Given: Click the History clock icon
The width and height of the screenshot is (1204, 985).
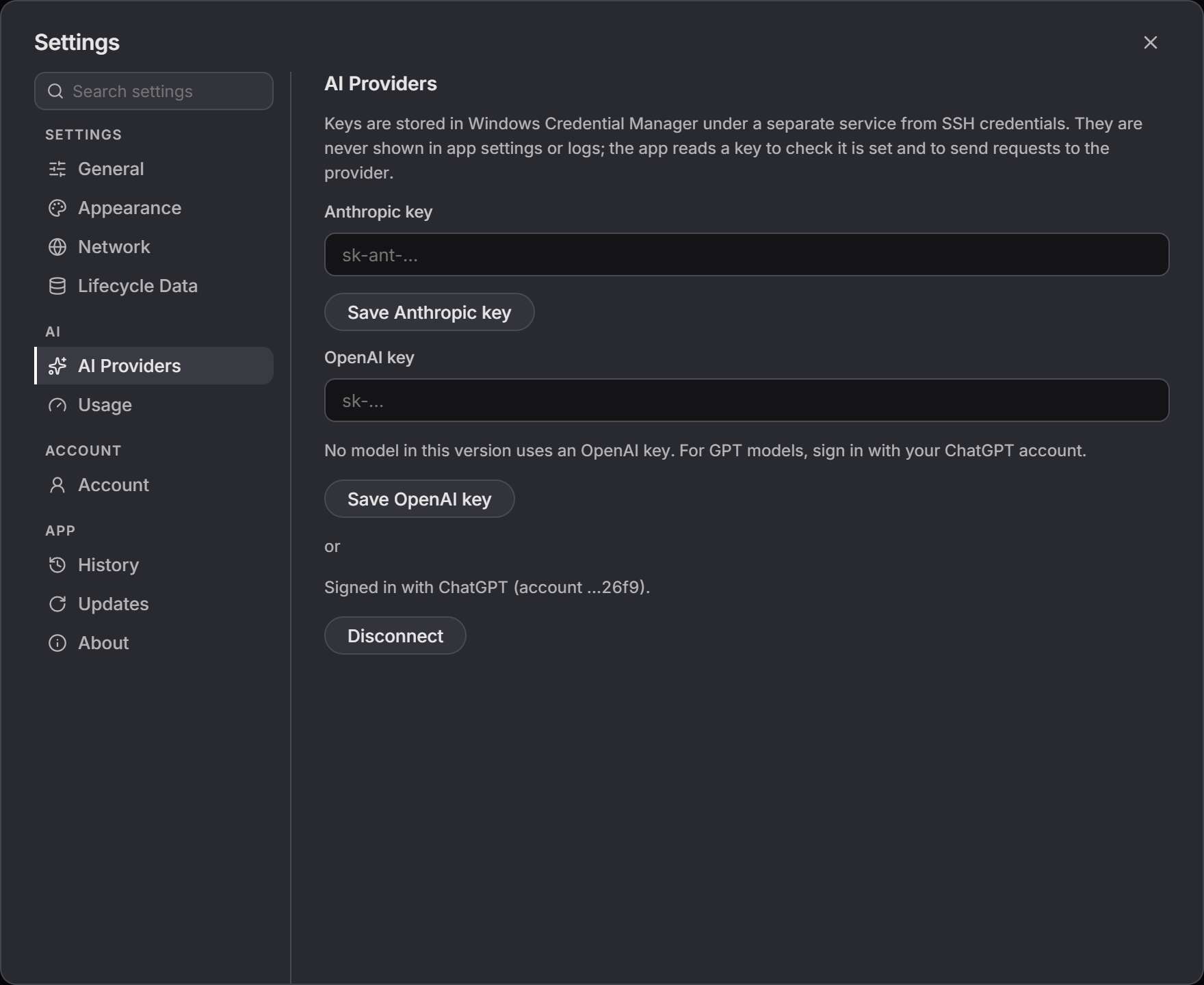Looking at the screenshot, I should click(57, 565).
